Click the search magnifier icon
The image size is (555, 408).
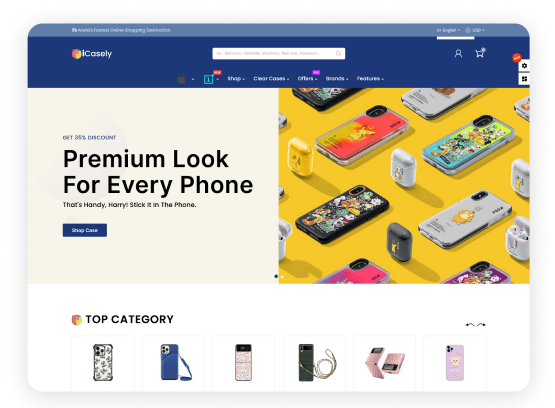338,53
